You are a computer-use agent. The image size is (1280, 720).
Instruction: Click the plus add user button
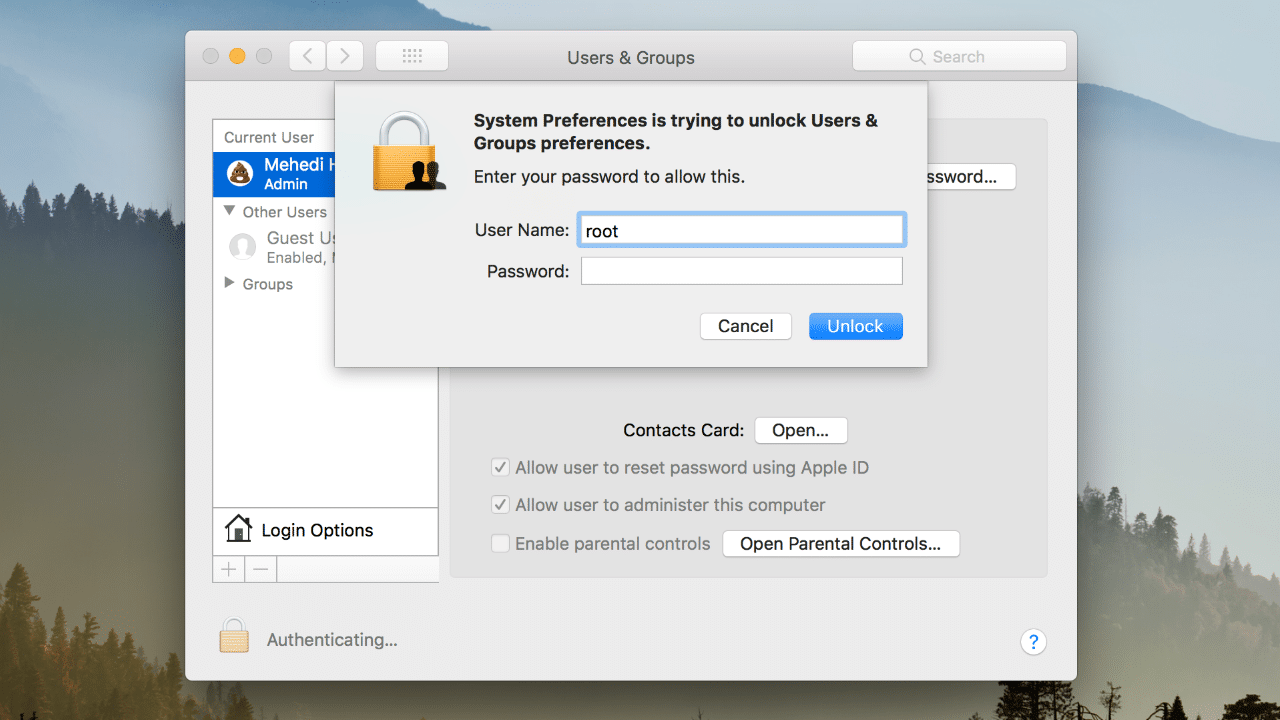coord(229,569)
